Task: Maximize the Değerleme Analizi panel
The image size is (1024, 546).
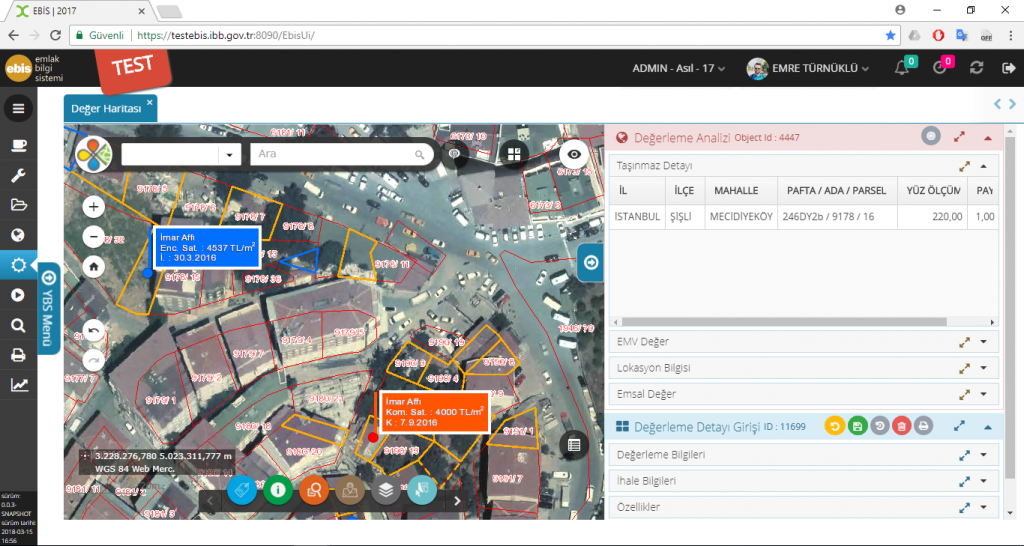Action: point(959,137)
